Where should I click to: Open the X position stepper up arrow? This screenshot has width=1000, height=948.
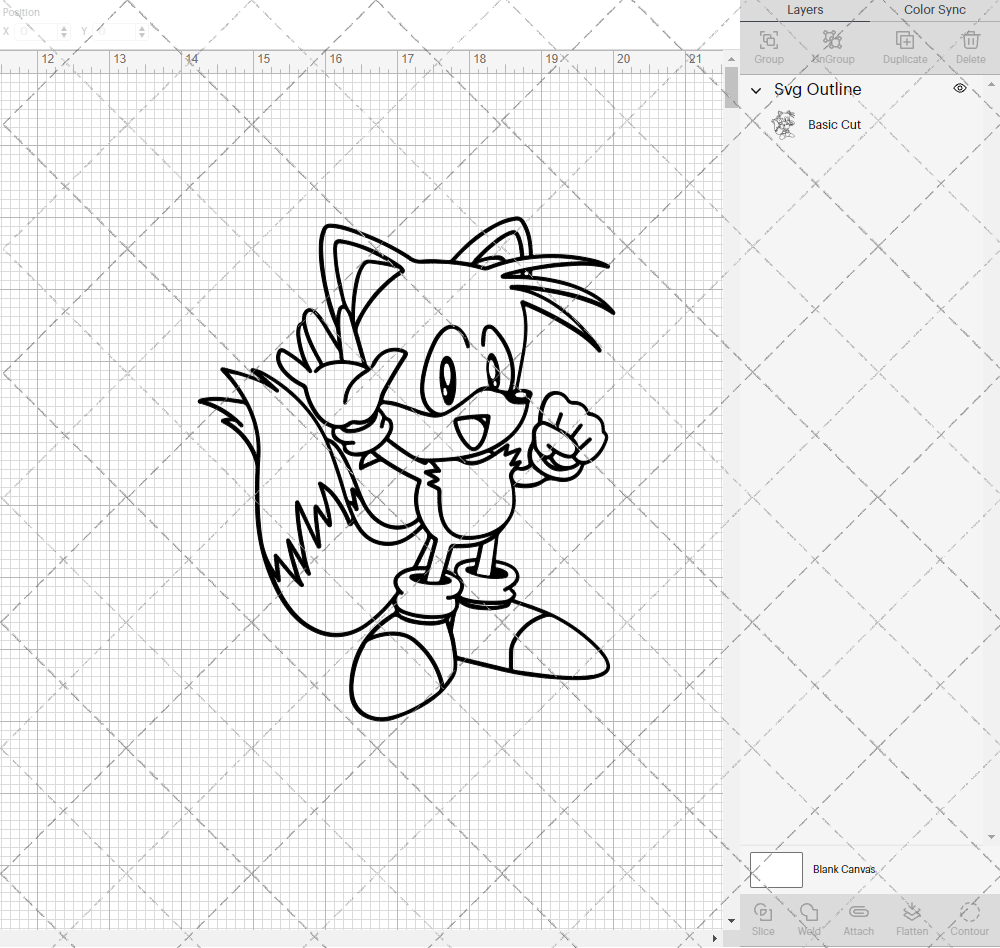click(x=66, y=27)
